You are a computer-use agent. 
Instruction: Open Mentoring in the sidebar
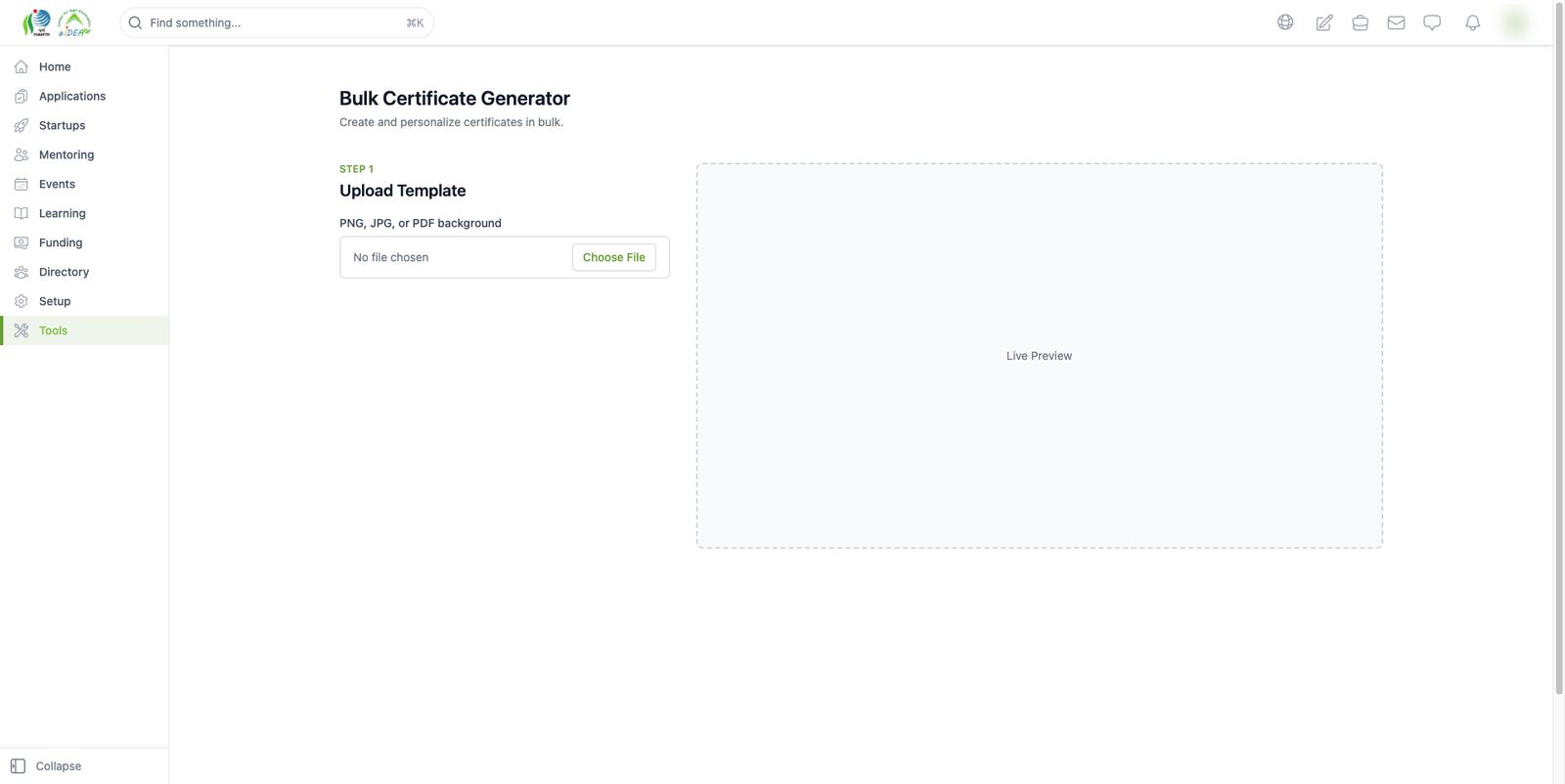[84, 154]
